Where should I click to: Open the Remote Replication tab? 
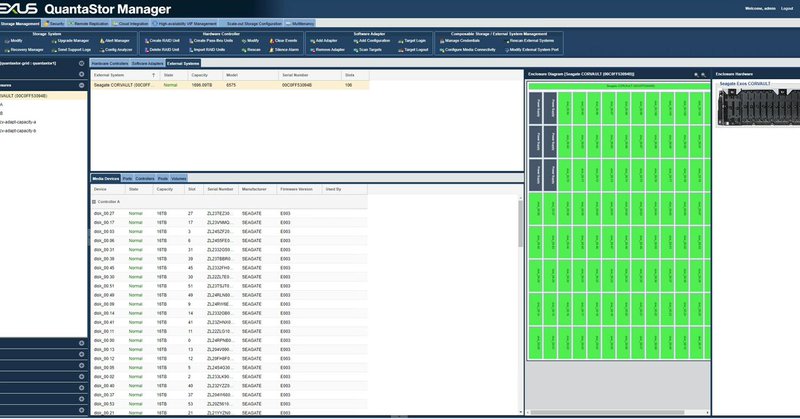coord(88,23)
